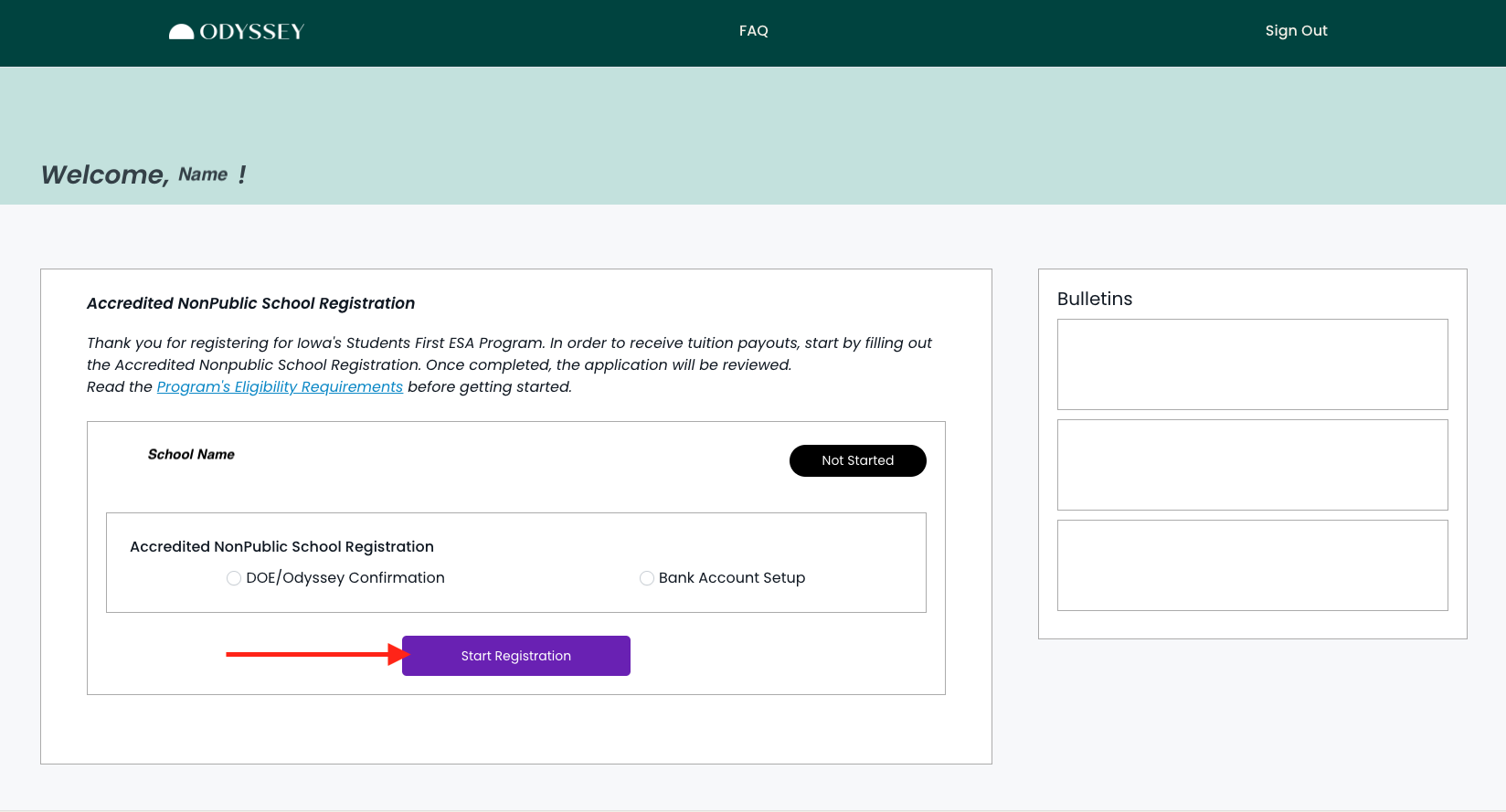Open Program's Eligibility Requirements link
This screenshot has width=1506, height=812.
click(x=280, y=386)
